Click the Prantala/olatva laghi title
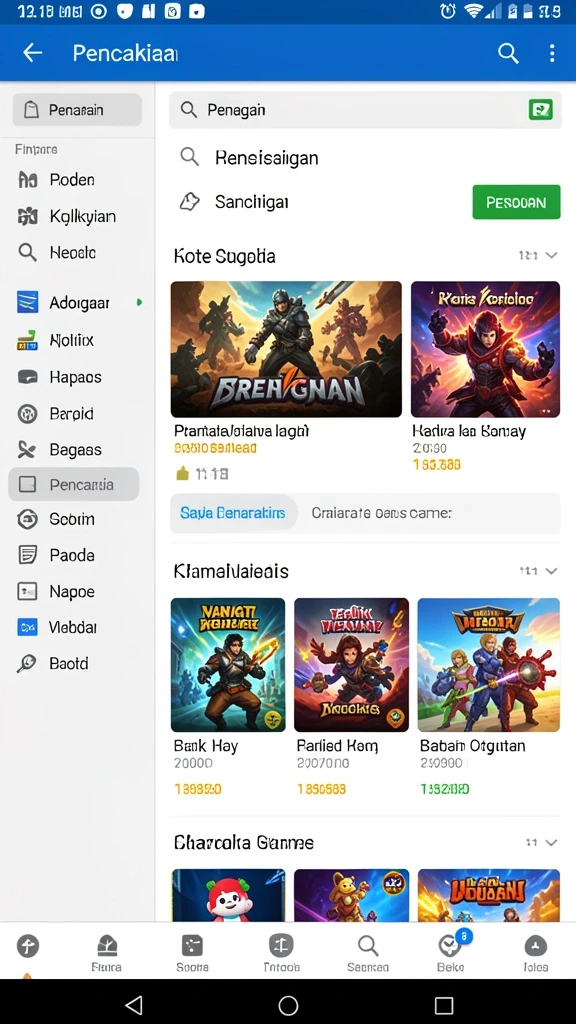The width and height of the screenshot is (576, 1024). [242, 431]
